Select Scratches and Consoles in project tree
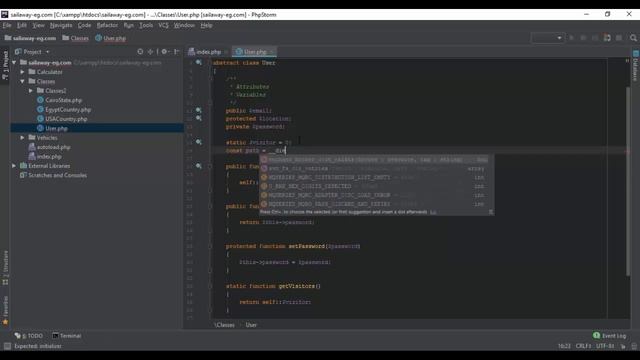640x360 pixels. point(57,175)
